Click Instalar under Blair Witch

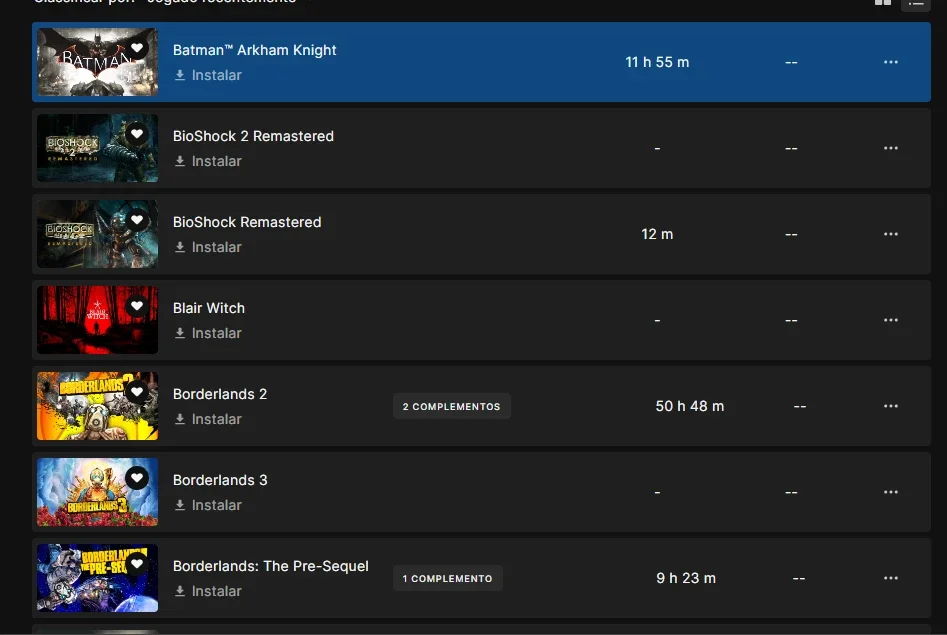click(x=208, y=333)
